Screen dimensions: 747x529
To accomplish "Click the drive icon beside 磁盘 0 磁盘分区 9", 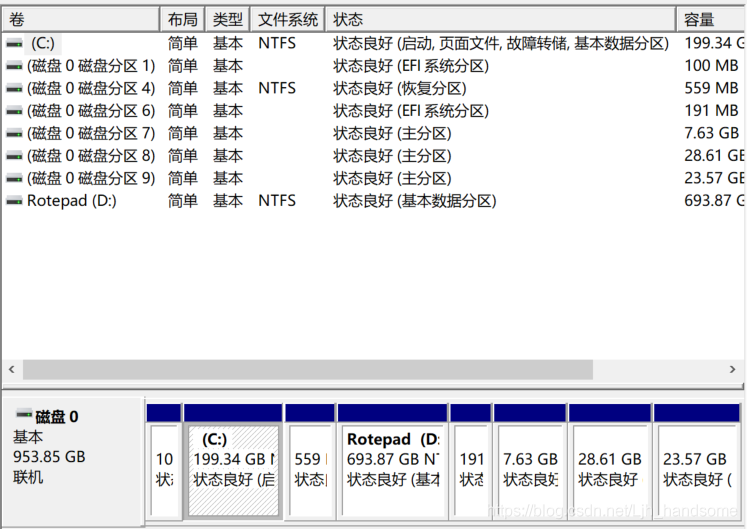I will pos(14,179).
